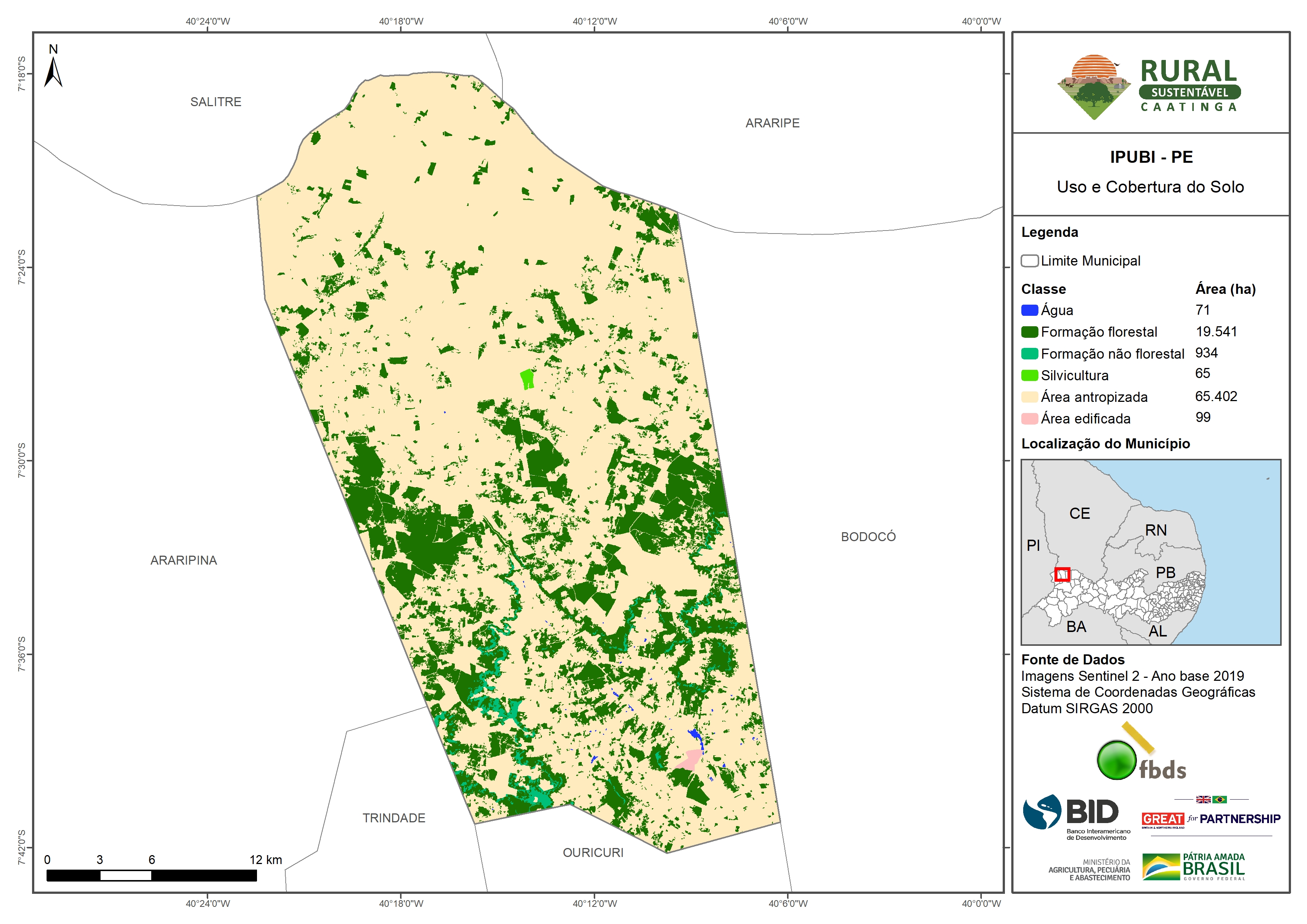This screenshot has height=924, width=1307.
Task: Click the Rural Sustentável Caatinga logo
Action: point(1149,86)
